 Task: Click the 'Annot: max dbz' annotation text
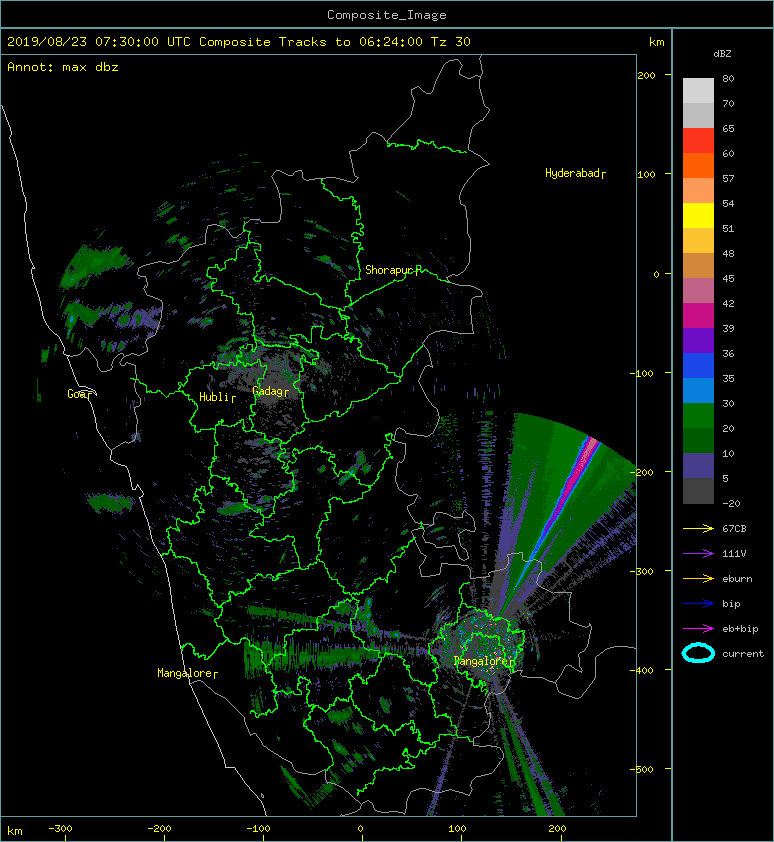(63, 67)
